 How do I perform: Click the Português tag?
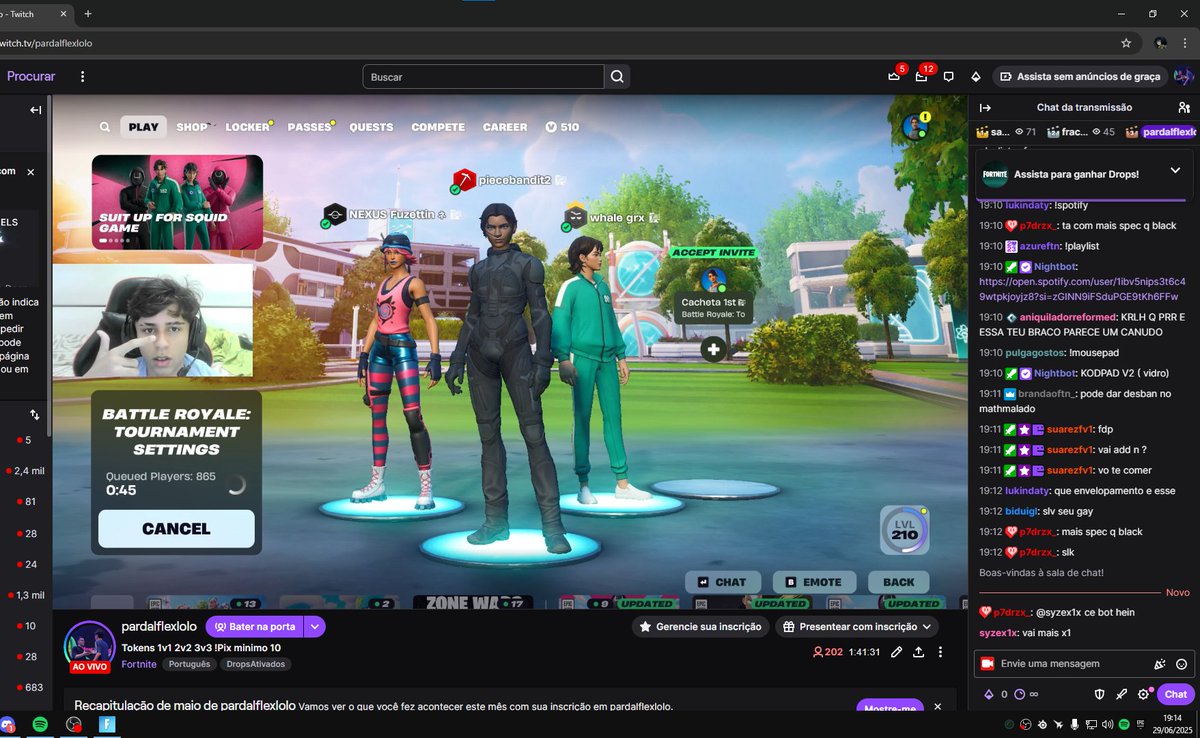coord(189,664)
